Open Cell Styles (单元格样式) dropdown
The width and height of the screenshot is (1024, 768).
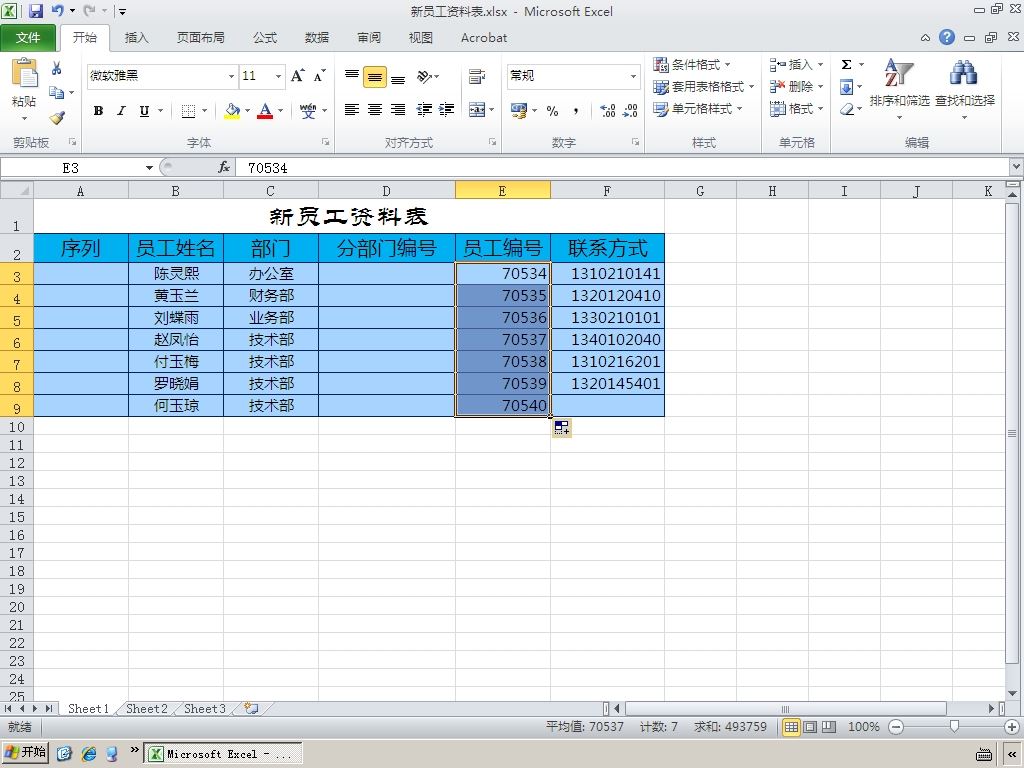(697, 109)
